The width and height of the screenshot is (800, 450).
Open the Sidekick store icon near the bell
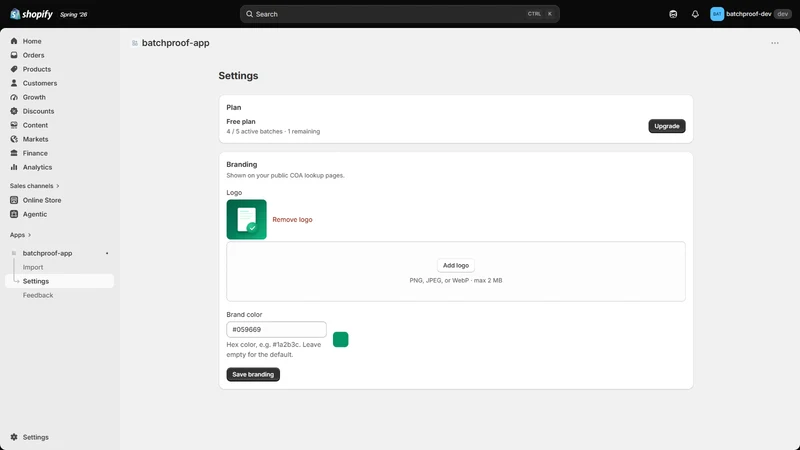[673, 14]
